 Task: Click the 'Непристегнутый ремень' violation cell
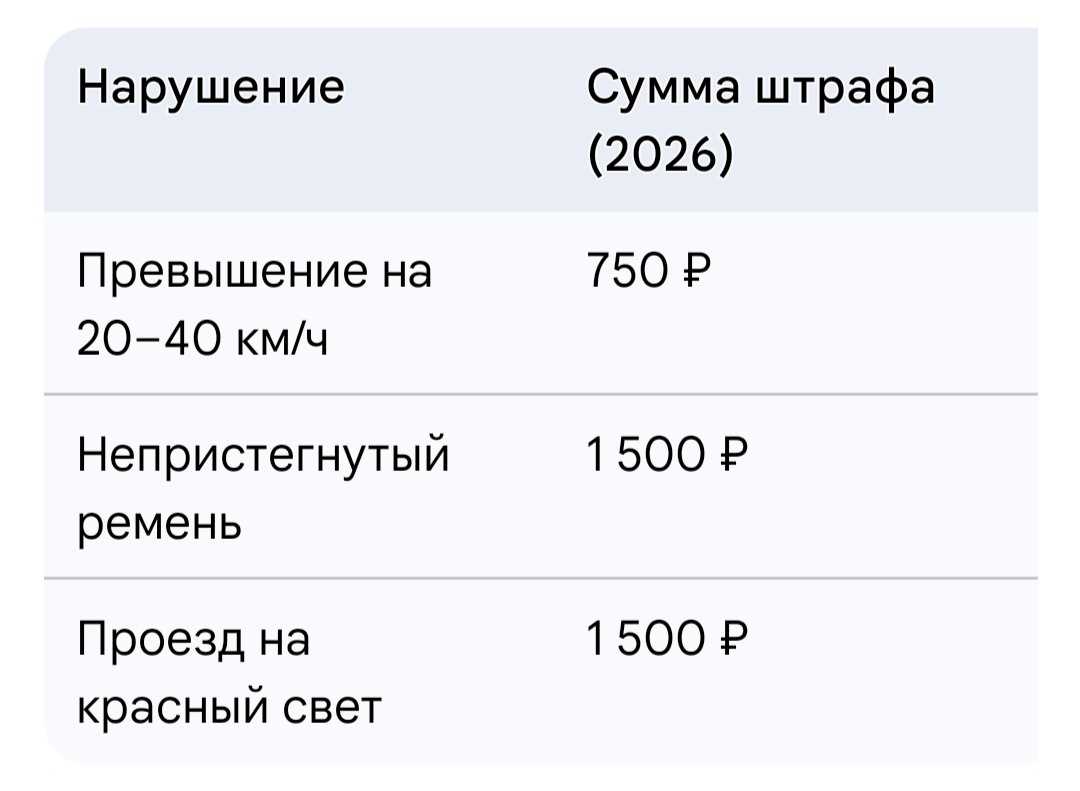coord(262,488)
